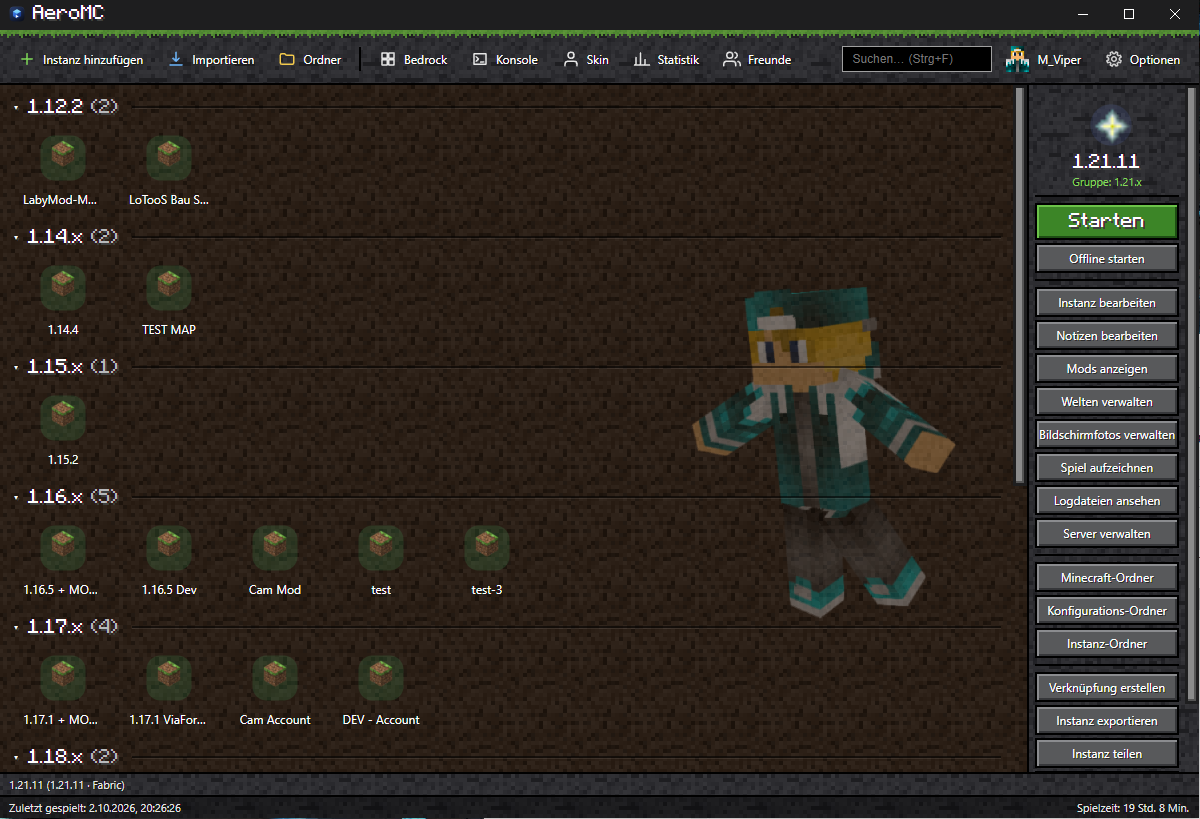Select the LabyMod-M... instance icon
The image size is (1200, 819).
click(63, 157)
